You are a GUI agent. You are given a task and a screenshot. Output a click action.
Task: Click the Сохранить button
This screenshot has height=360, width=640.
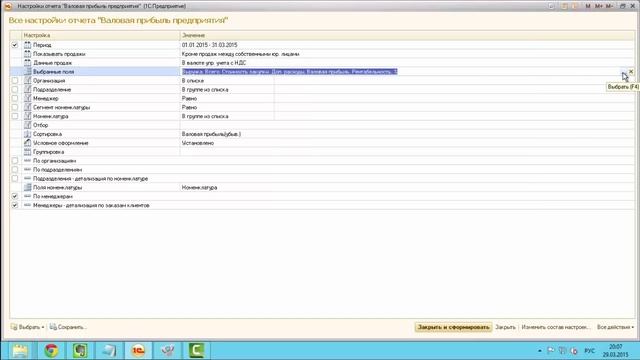[x=68, y=327]
